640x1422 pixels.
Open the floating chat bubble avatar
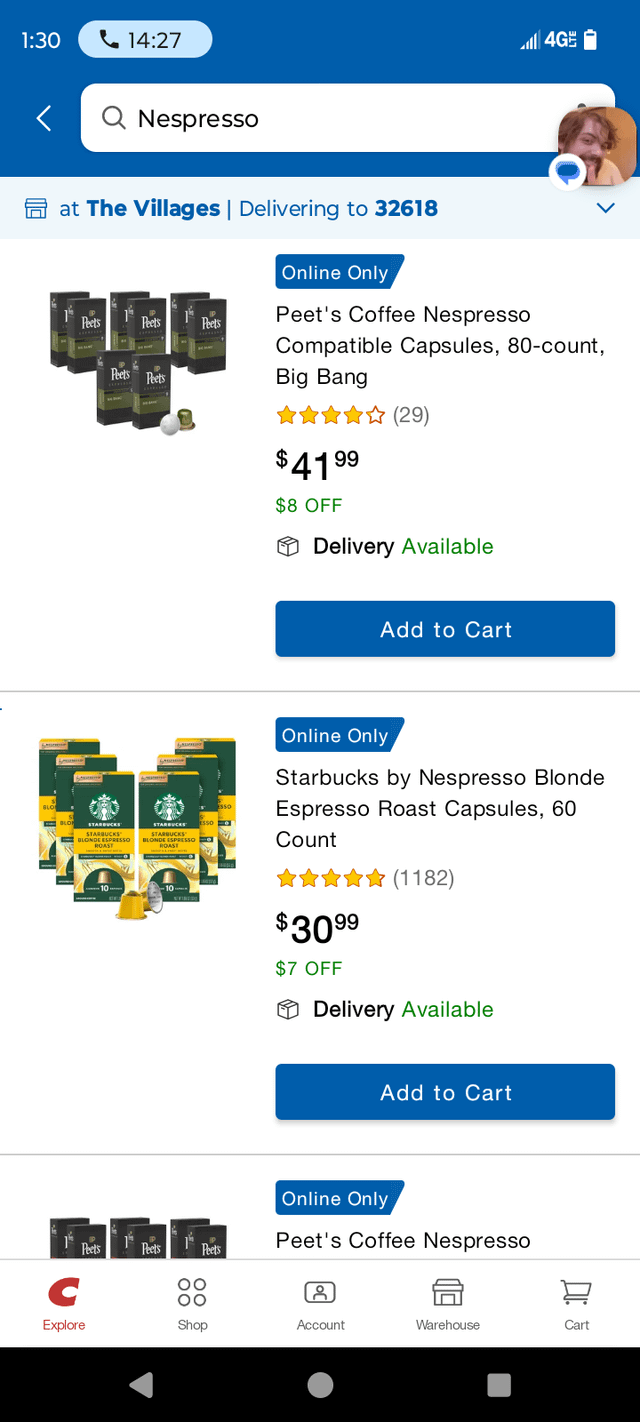tap(596, 148)
